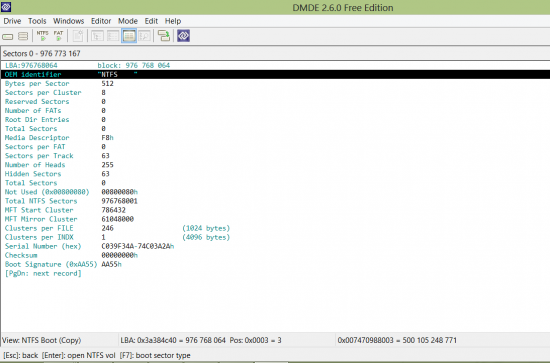Image resolution: width=550 pixels, height=363 pixels.
Task: Click the Select Drive toolbar icon
Action: [8, 36]
